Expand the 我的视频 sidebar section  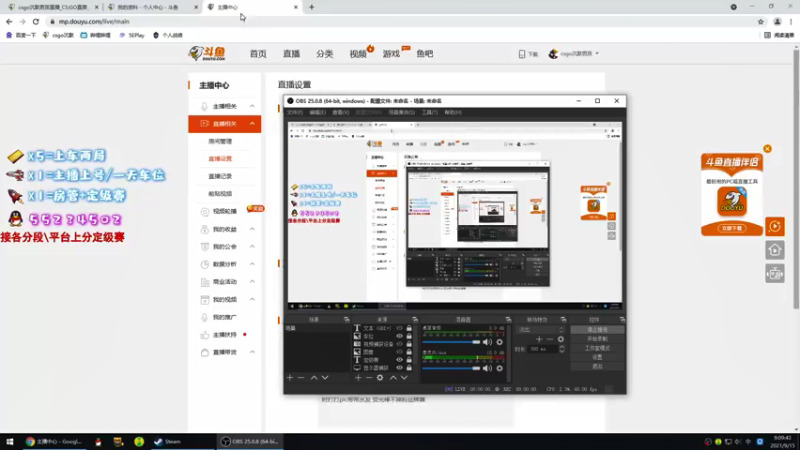tap(252, 299)
